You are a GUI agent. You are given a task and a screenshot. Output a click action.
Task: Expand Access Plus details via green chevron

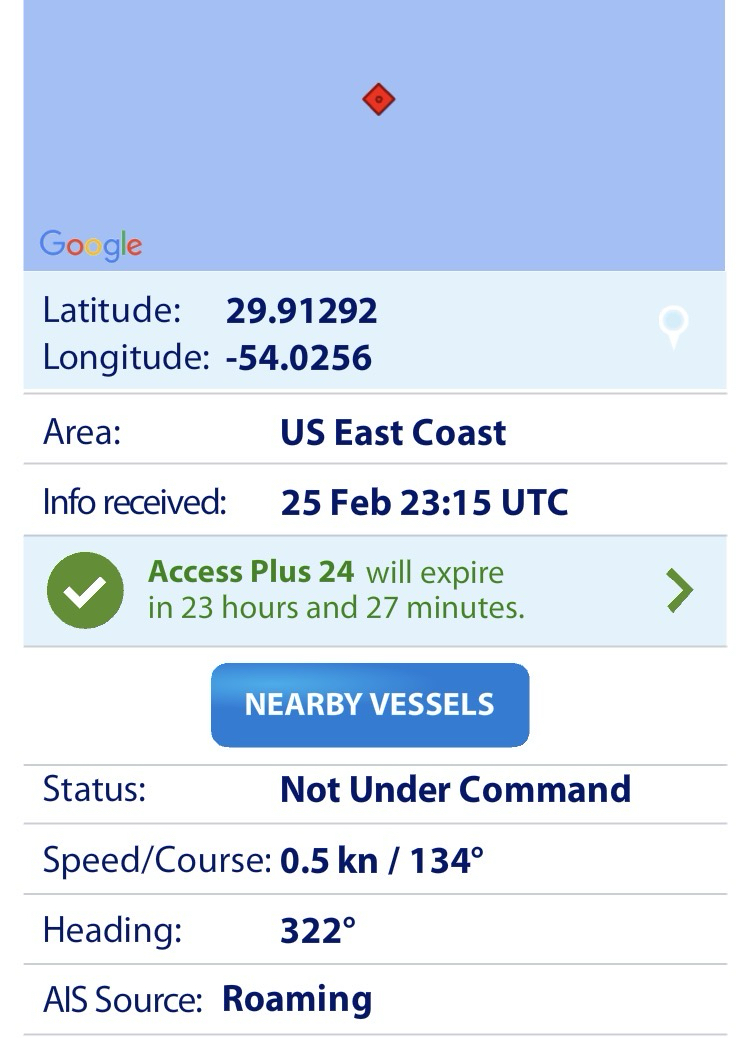click(x=679, y=590)
